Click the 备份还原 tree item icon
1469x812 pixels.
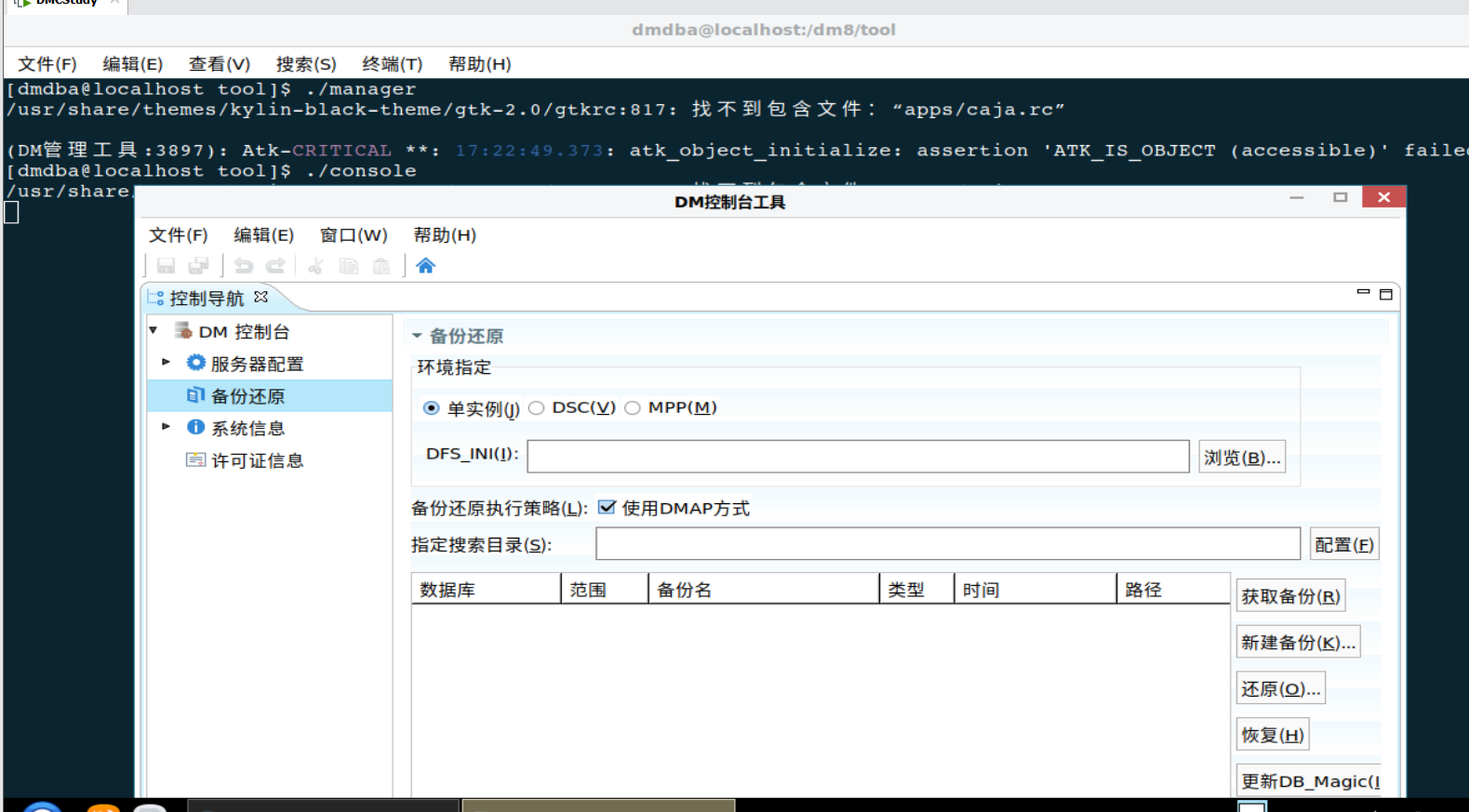[x=195, y=395]
